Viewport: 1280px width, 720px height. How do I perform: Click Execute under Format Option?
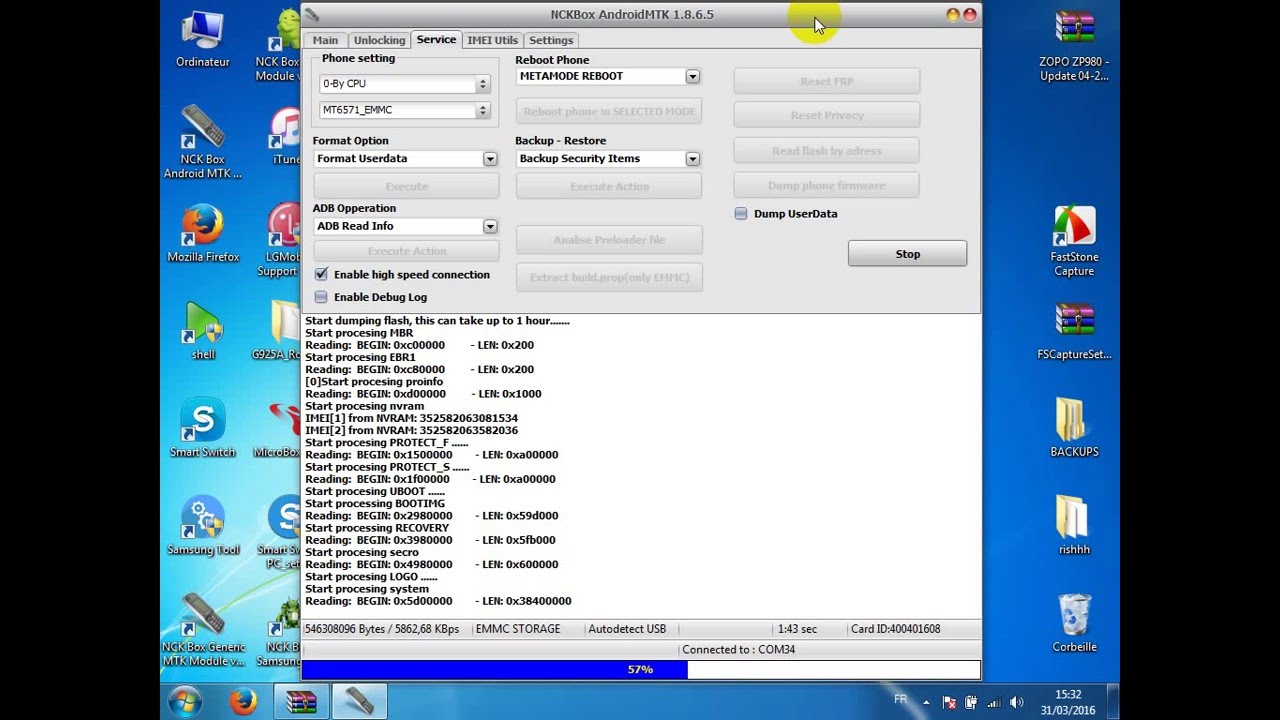point(406,187)
